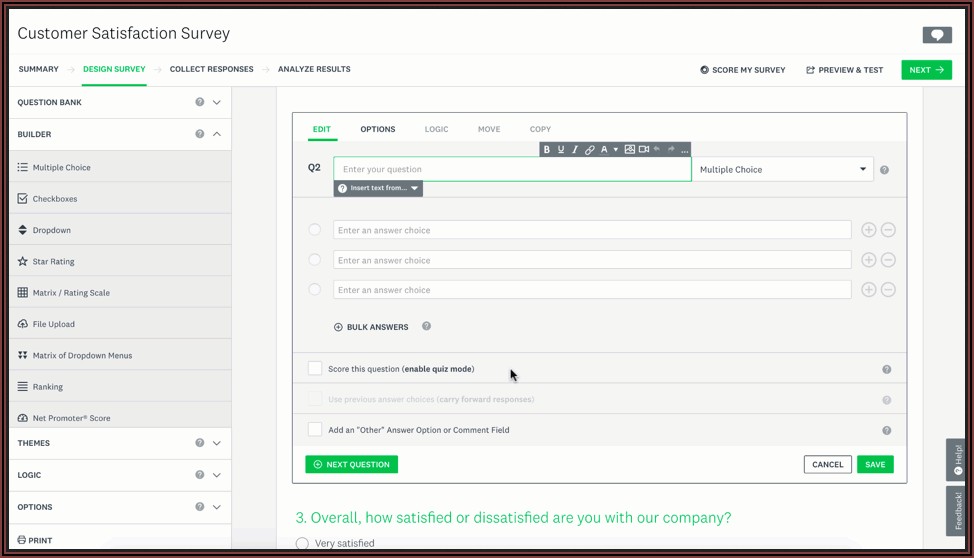974x558 pixels.
Task: Enable Score this question quiz mode
Action: 315,369
